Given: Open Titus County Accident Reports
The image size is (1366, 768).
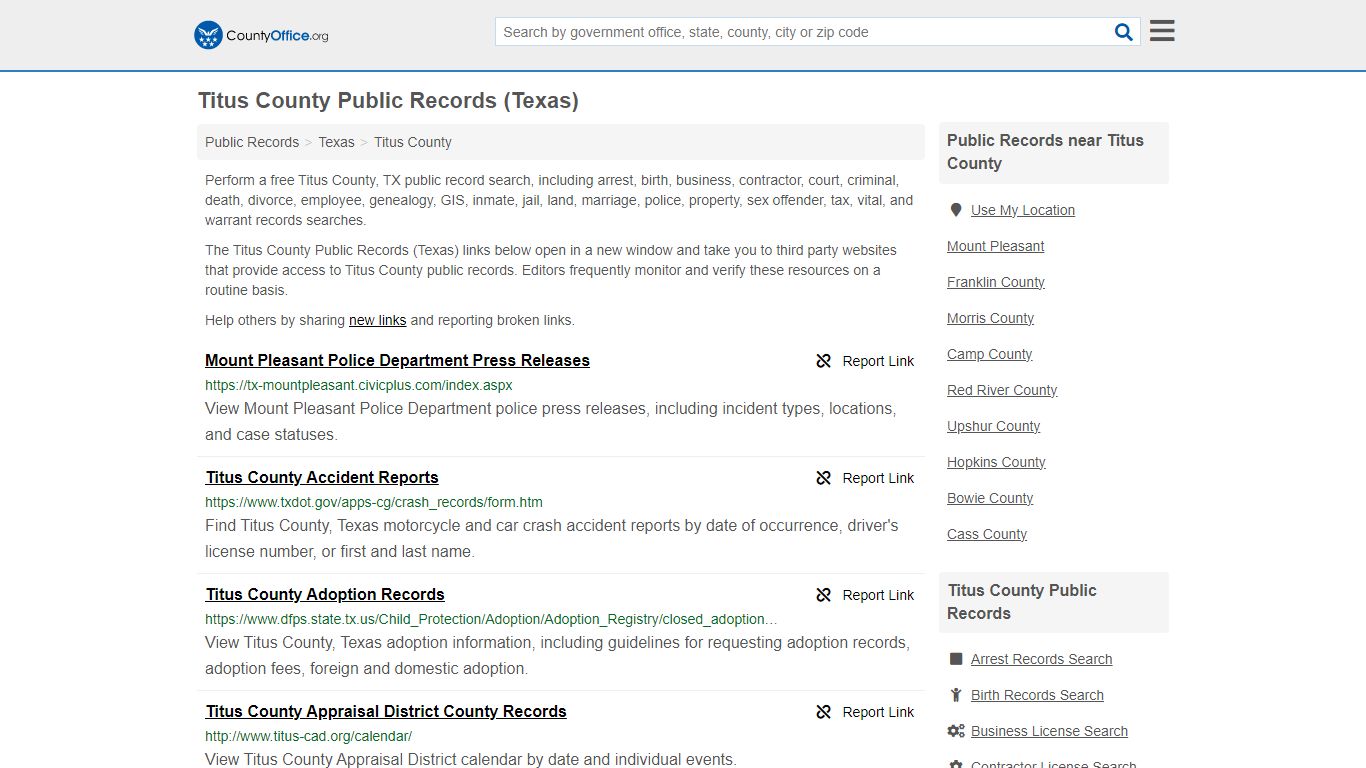Looking at the screenshot, I should pos(322,477).
